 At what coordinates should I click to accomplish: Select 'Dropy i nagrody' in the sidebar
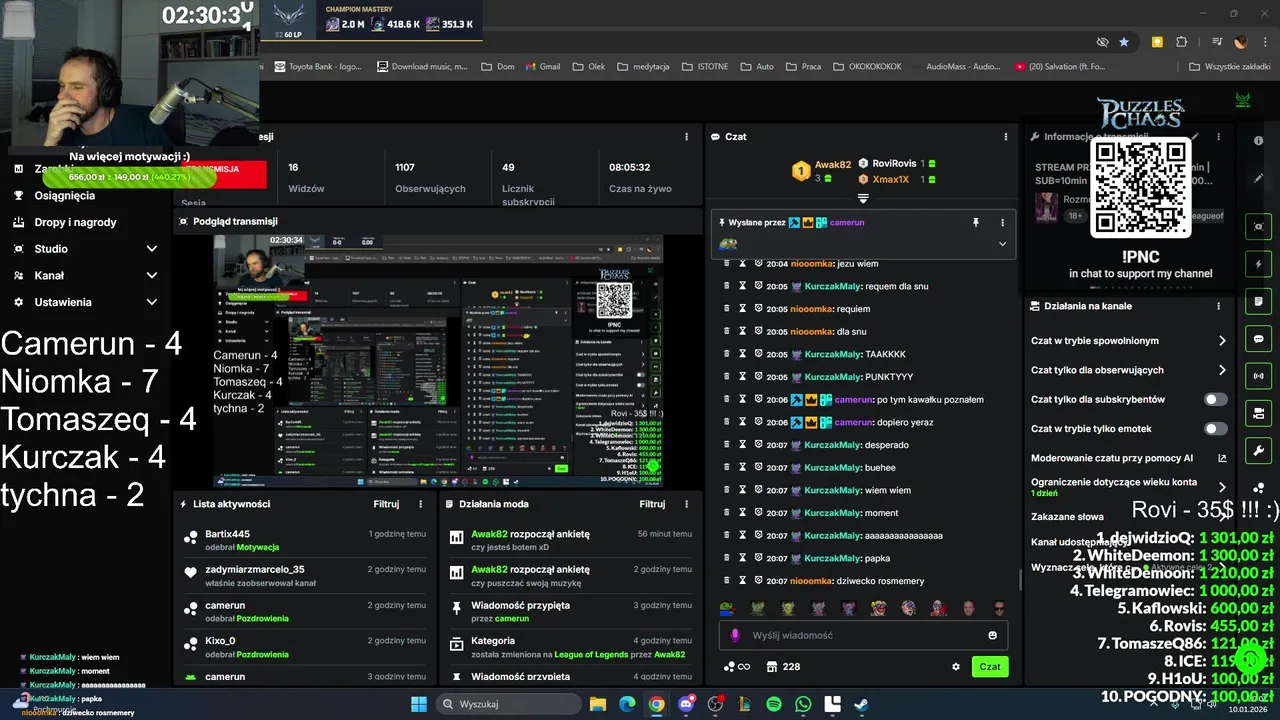pos(75,222)
